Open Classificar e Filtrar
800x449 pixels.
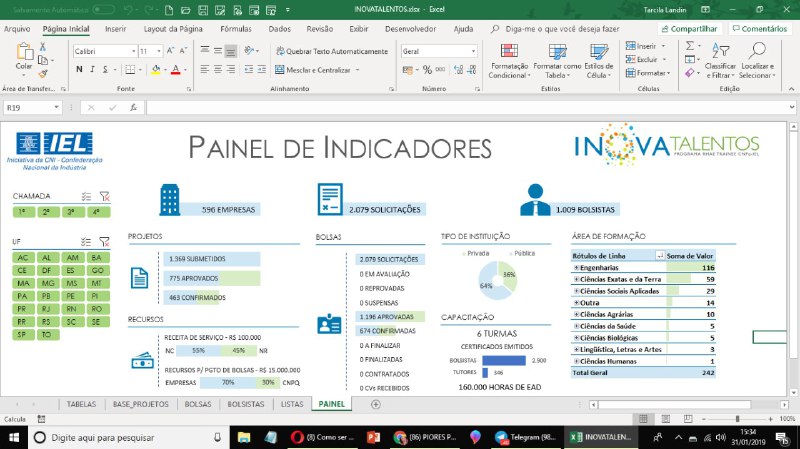pos(720,61)
